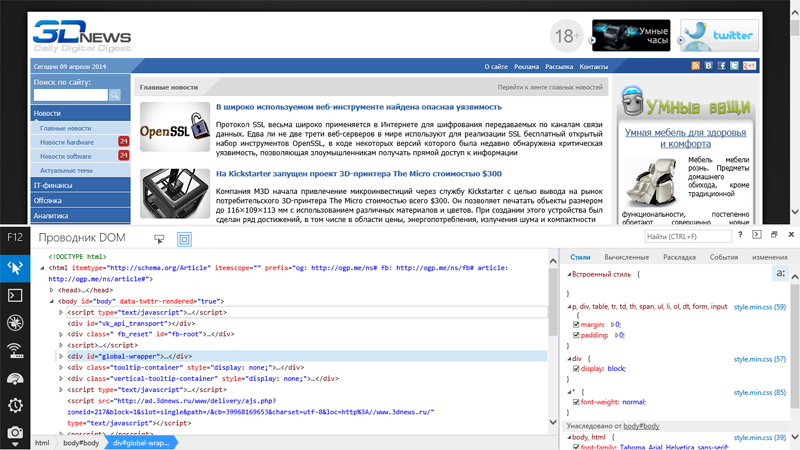Uncheck the margin property checkbox

(x=576, y=324)
